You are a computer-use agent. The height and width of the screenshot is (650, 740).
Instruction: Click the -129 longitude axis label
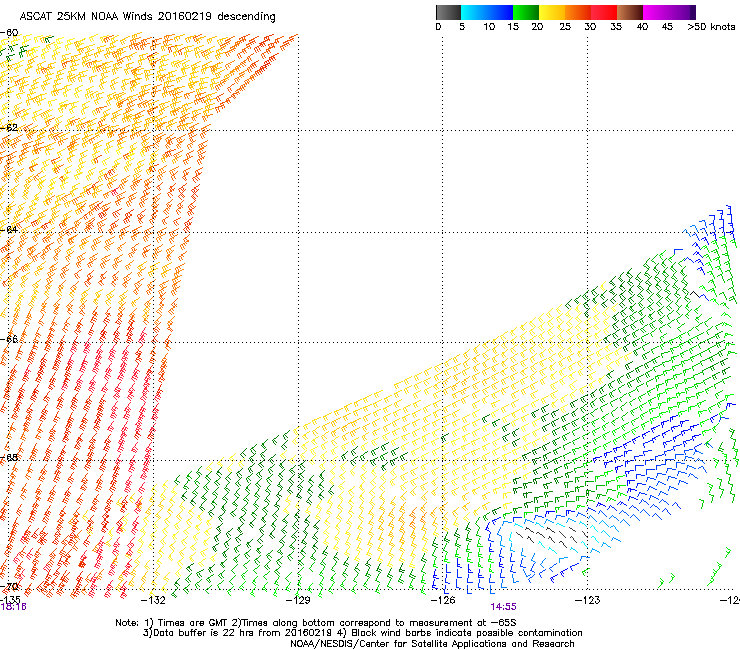click(298, 600)
